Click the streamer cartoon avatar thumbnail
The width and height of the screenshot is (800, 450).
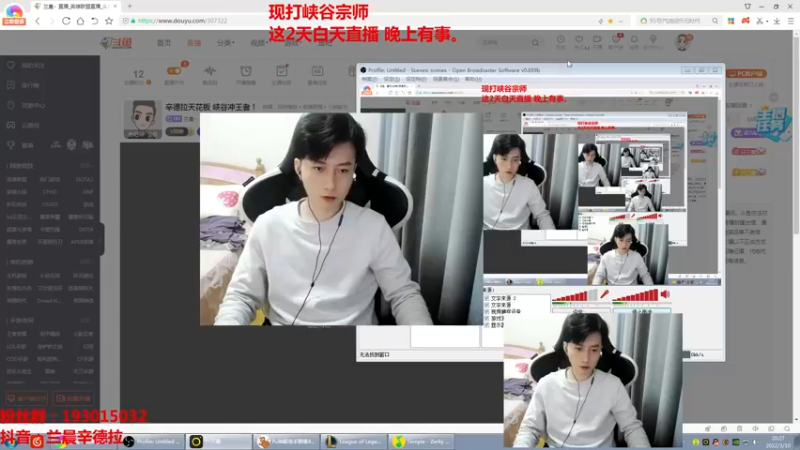tap(142, 119)
